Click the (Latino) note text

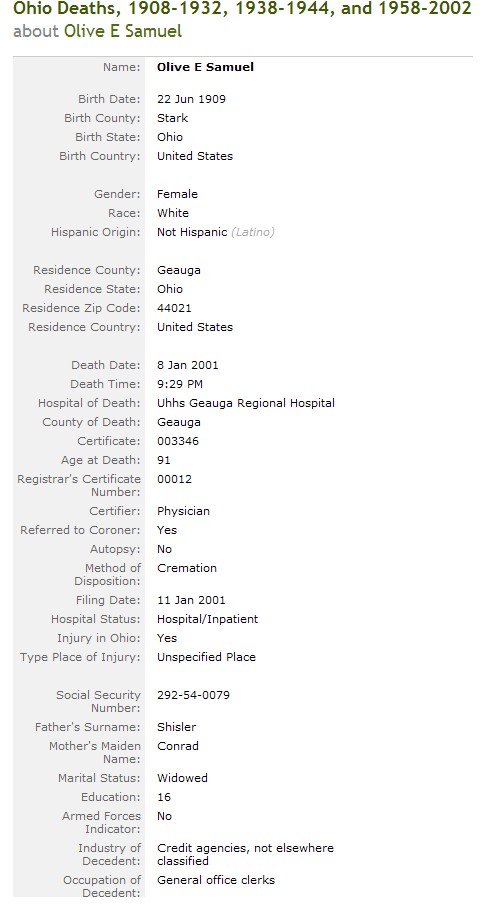tap(253, 232)
